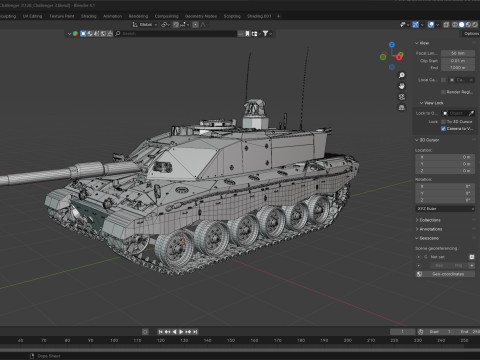Open the Compositing workspace tab
Image resolution: width=480 pixels, height=360 pixels.
click(166, 16)
